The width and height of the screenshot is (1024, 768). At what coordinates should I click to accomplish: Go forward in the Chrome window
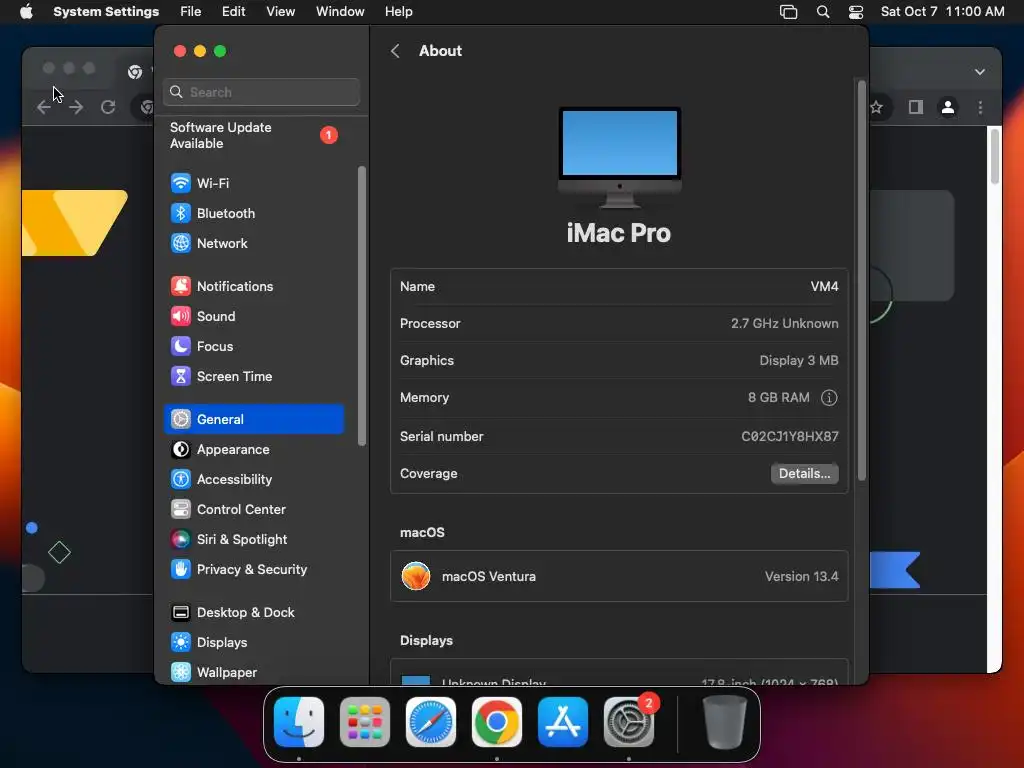[76, 107]
